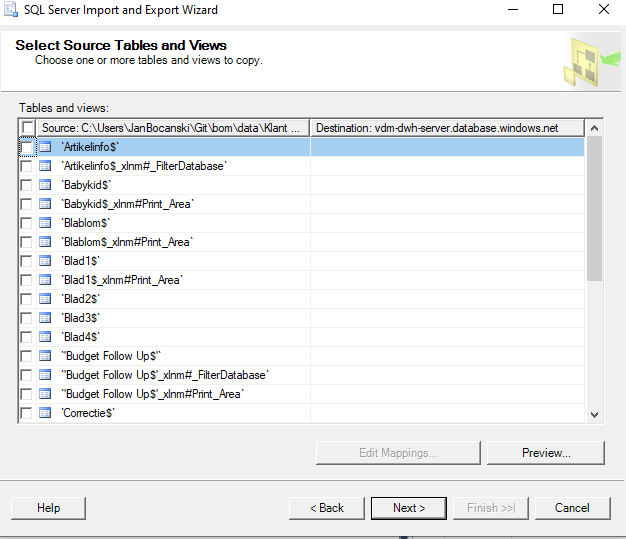Screen dimensions: 626x539
Task: Click scrollbar down arrow in tables list
Action: (594, 414)
